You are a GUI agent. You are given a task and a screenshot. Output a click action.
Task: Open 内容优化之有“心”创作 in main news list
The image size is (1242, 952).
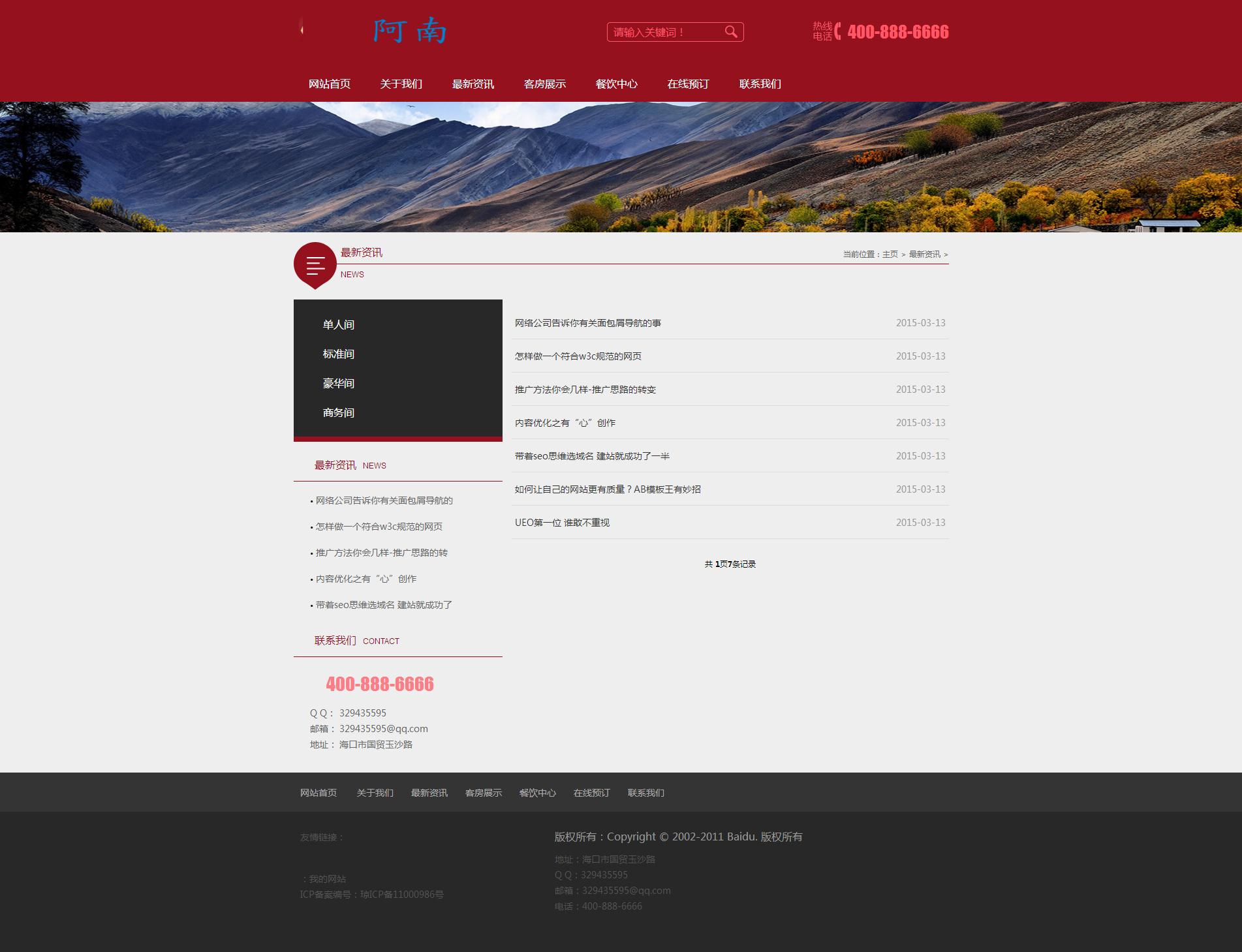(565, 423)
